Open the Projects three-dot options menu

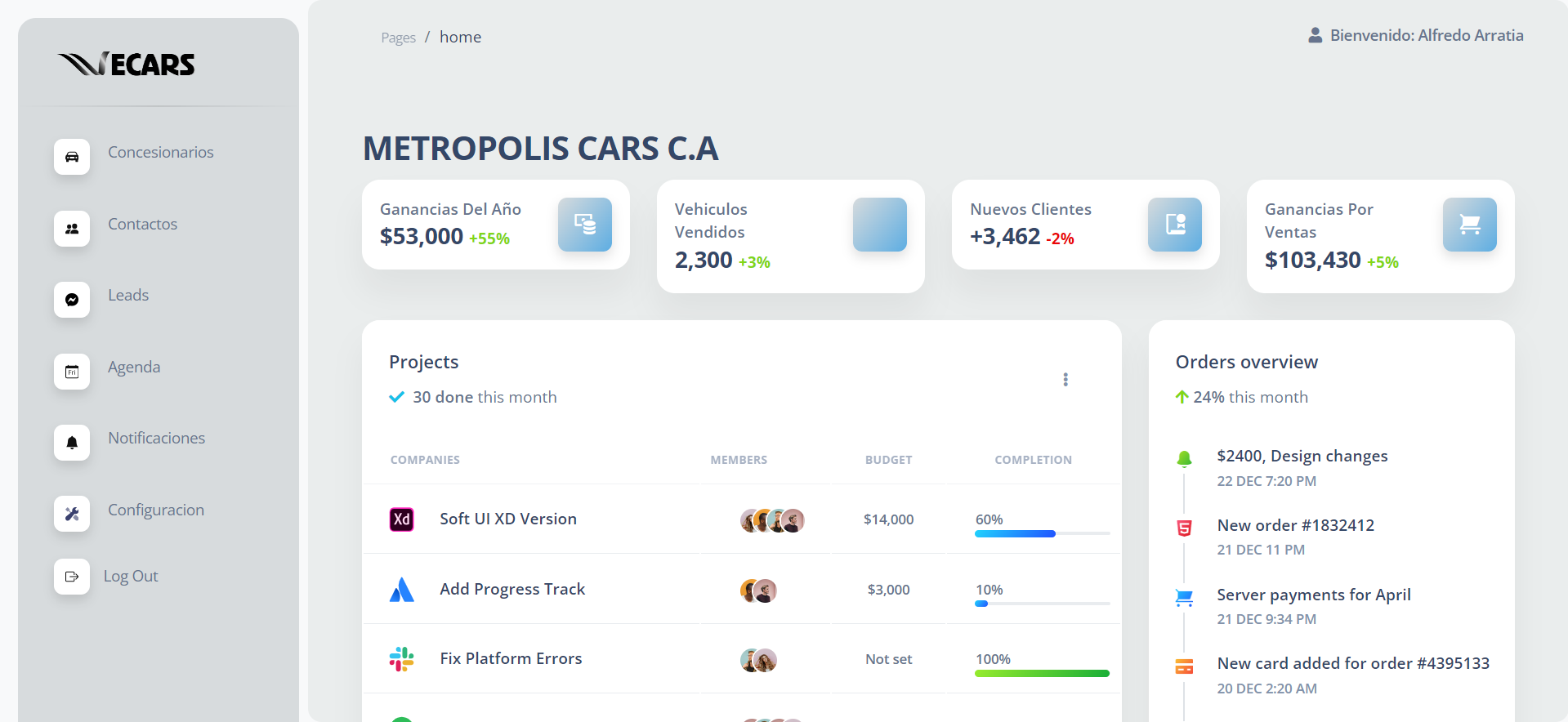pos(1065,380)
